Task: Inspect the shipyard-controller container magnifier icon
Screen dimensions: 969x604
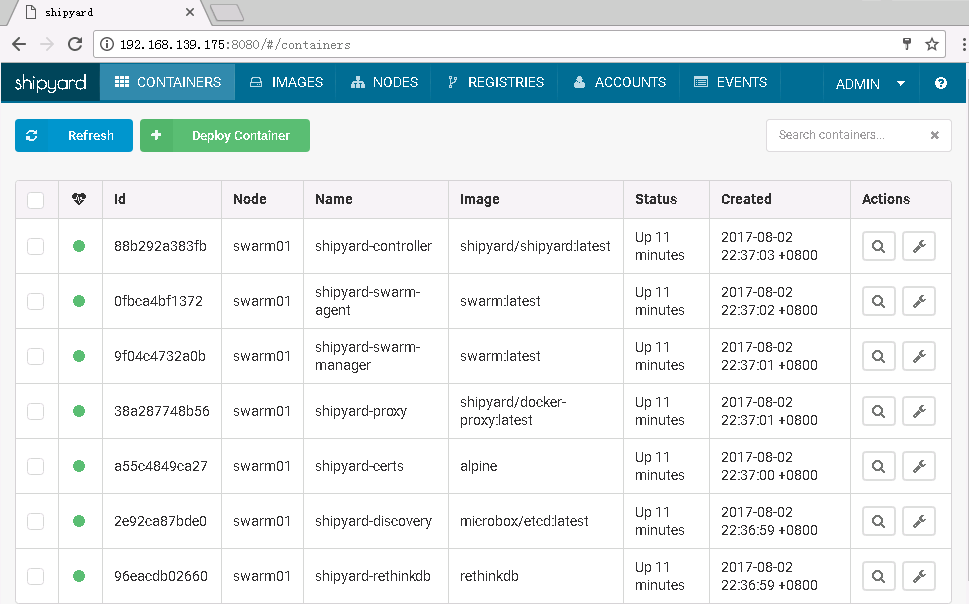Action: tap(878, 246)
